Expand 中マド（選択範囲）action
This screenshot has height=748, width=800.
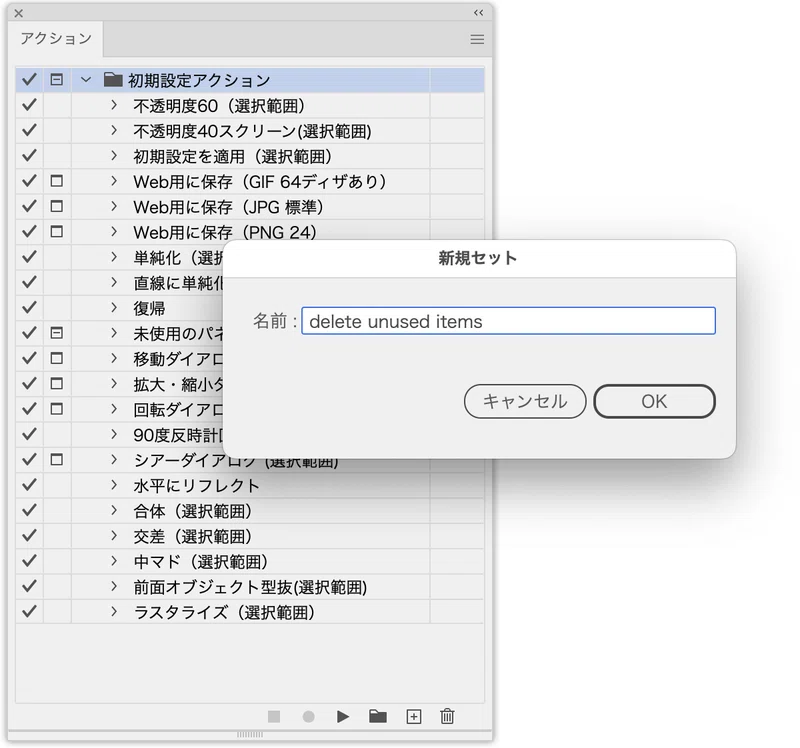pos(114,561)
